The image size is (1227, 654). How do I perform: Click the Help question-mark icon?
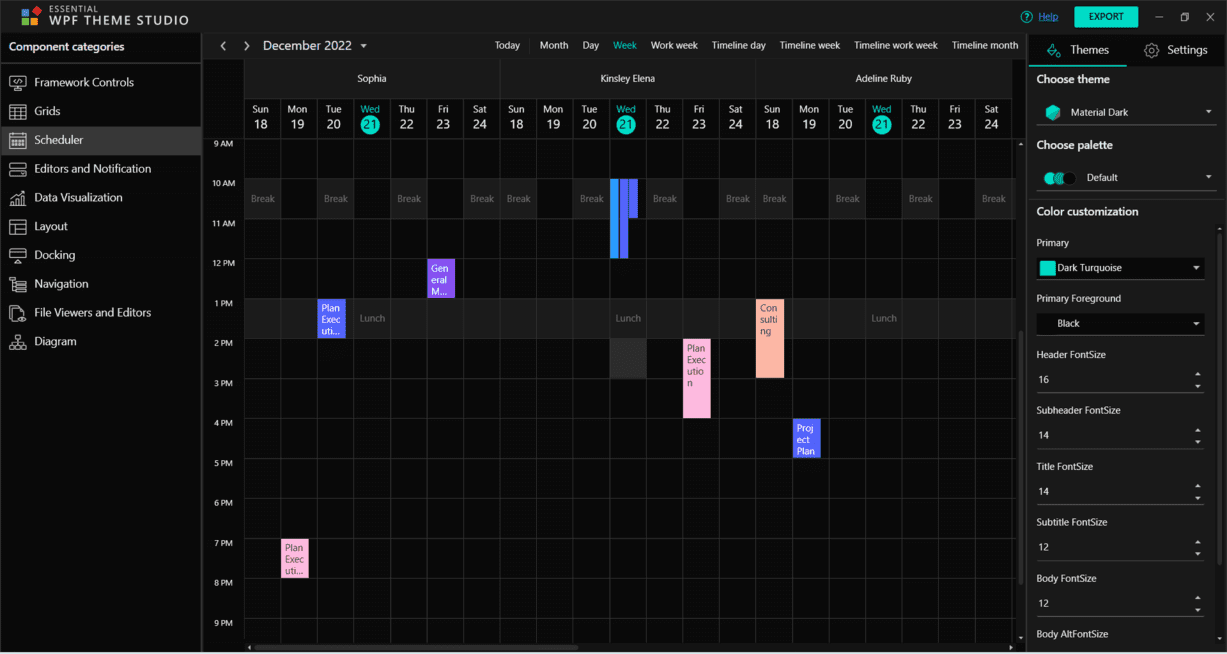pyautogui.click(x=1024, y=16)
